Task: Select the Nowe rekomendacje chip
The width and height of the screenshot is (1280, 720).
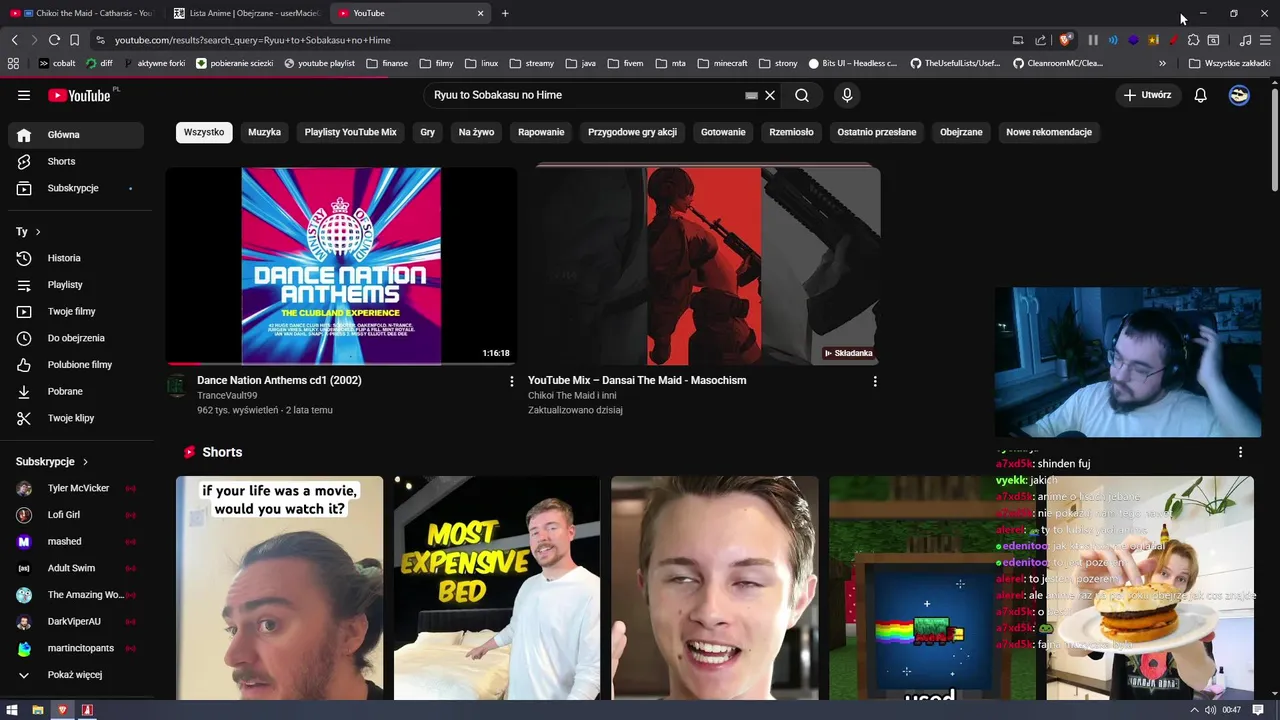Action: (x=1049, y=132)
